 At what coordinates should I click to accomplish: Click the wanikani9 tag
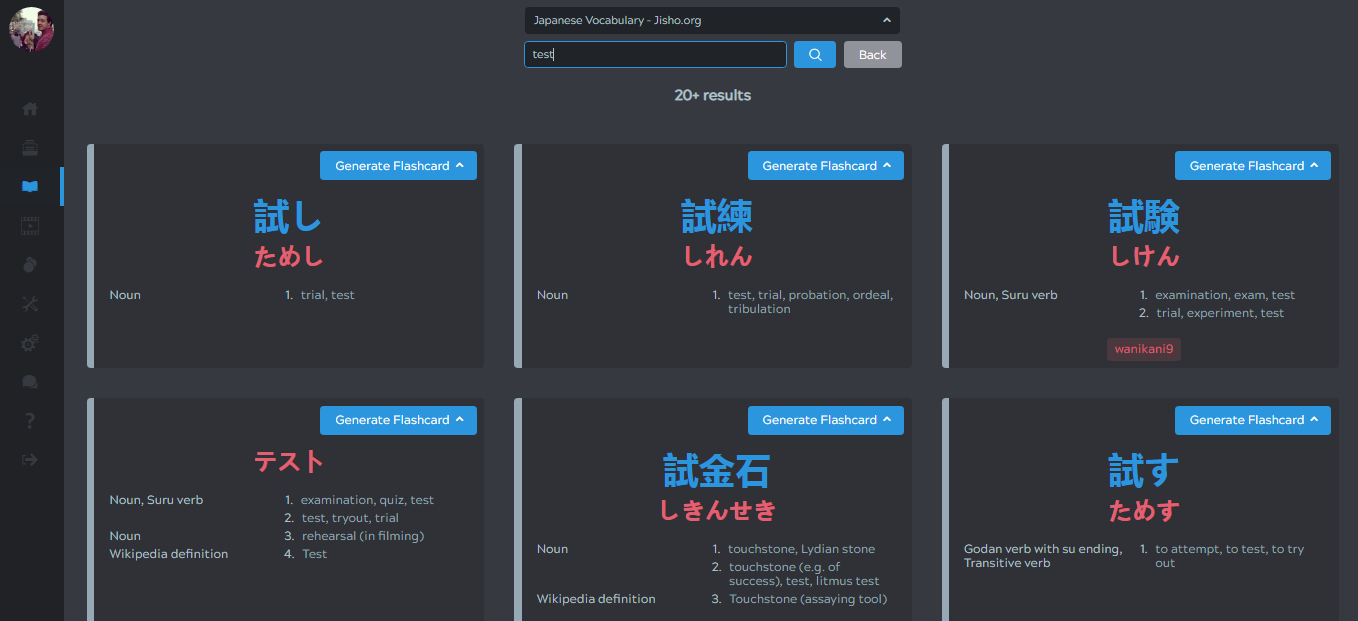(1143, 349)
